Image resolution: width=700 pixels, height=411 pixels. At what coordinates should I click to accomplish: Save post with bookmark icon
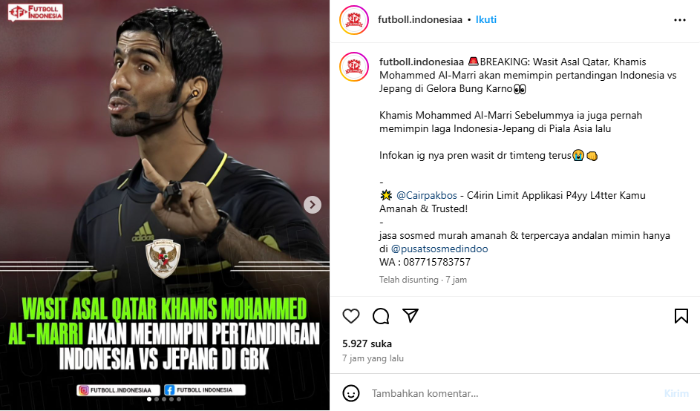681,316
